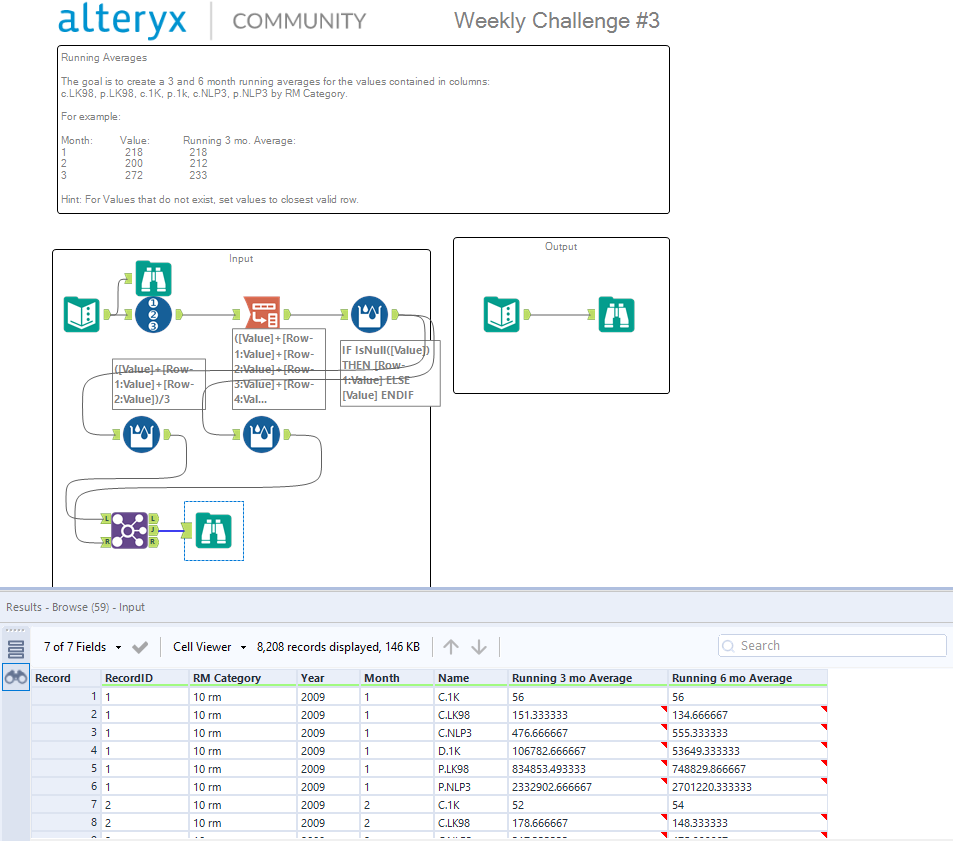Click the Join tool's L output anchor
The image size is (953, 841).
coord(154,518)
